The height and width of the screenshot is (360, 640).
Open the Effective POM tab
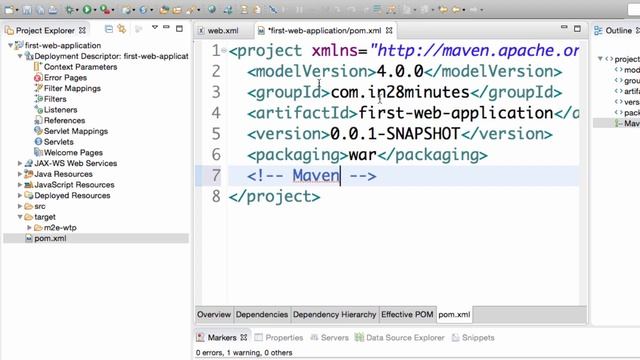[x=407, y=315]
